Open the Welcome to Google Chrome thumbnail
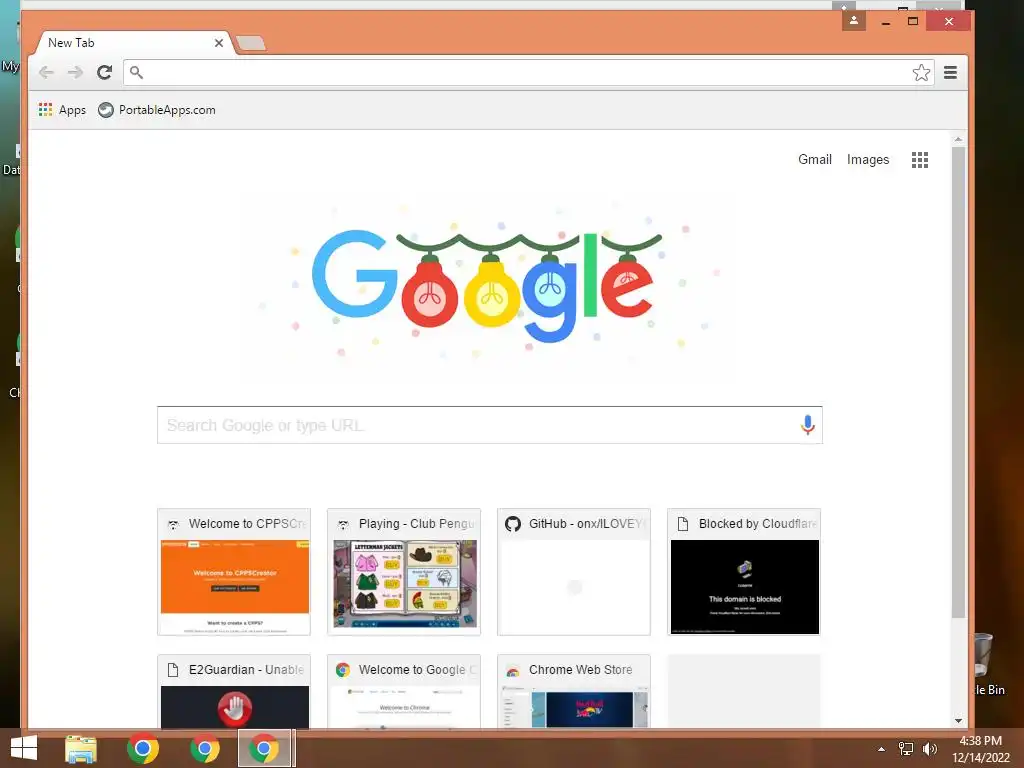This screenshot has height=768, width=1024. click(404, 691)
